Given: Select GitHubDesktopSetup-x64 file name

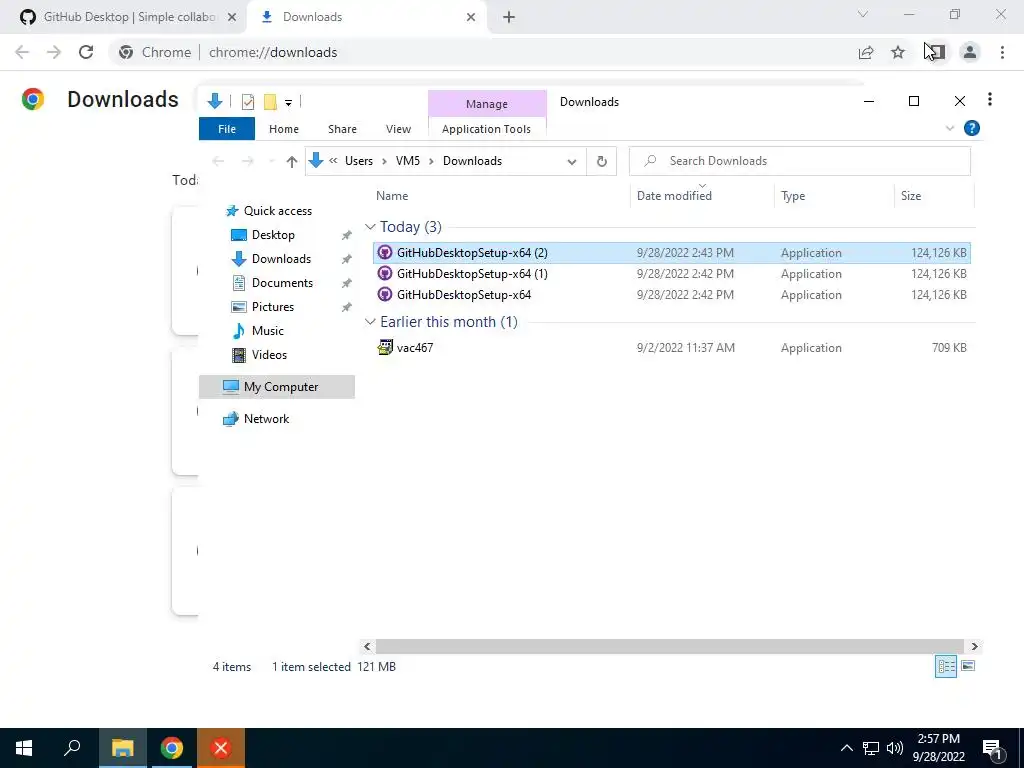Looking at the screenshot, I should (464, 295).
